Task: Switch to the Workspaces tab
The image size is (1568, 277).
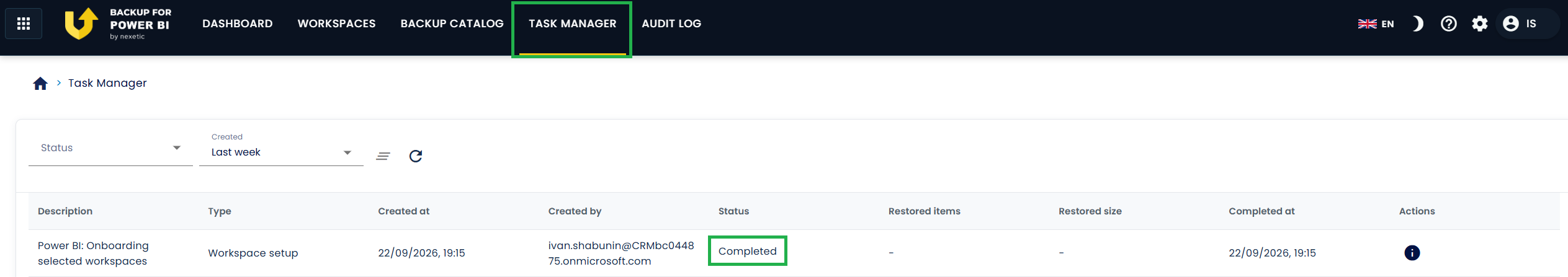Action: point(336,24)
